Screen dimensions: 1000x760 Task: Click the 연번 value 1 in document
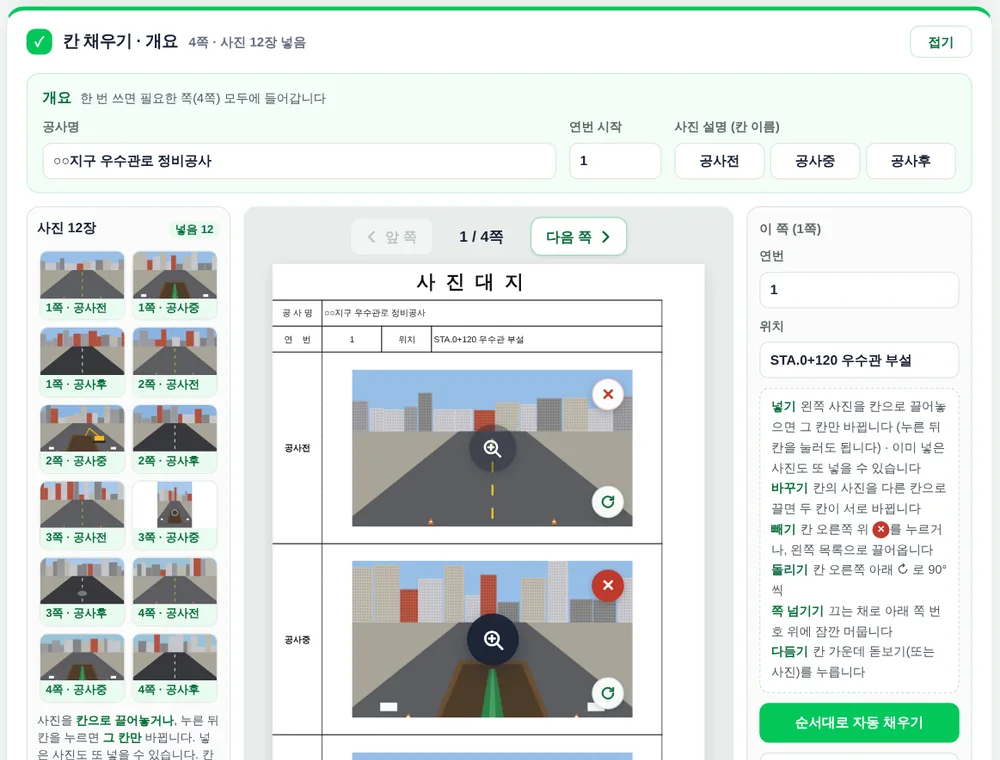point(351,339)
